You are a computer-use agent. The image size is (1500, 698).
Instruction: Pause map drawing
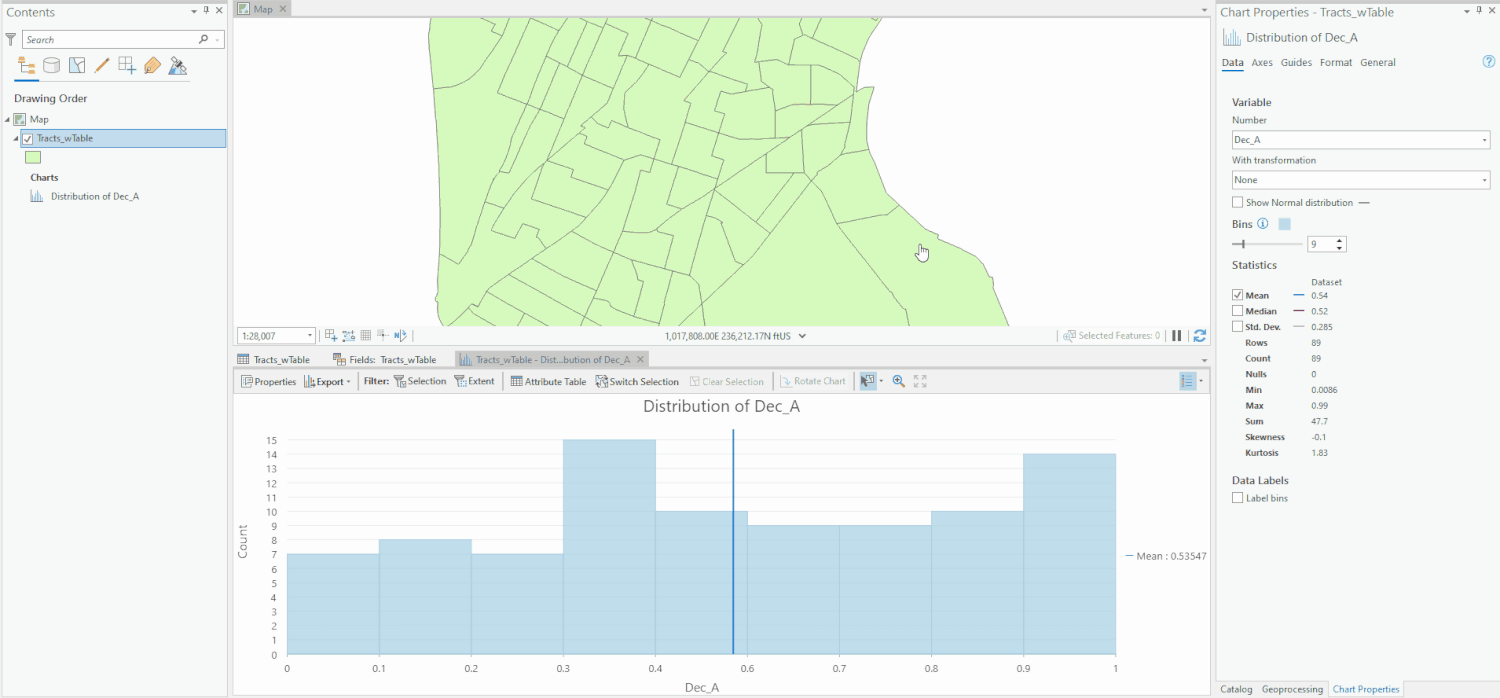(1177, 336)
